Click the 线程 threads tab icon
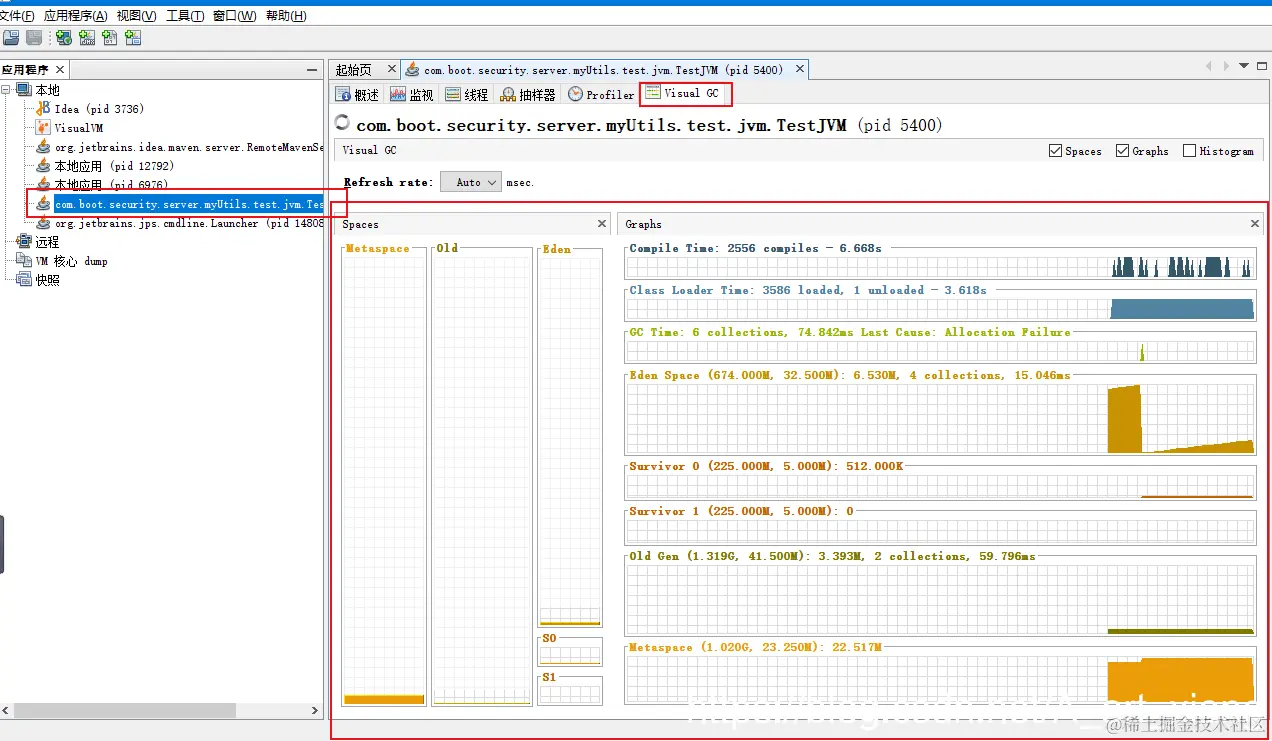Screen dimensions: 1272x741 coord(453,94)
